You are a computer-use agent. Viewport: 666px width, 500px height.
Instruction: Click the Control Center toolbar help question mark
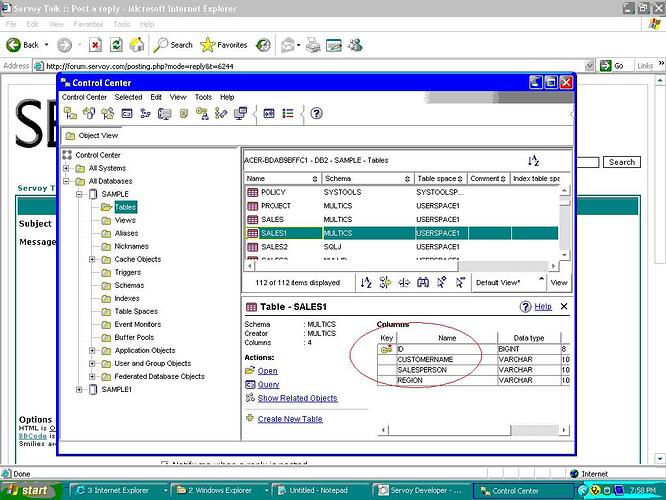click(x=316, y=113)
